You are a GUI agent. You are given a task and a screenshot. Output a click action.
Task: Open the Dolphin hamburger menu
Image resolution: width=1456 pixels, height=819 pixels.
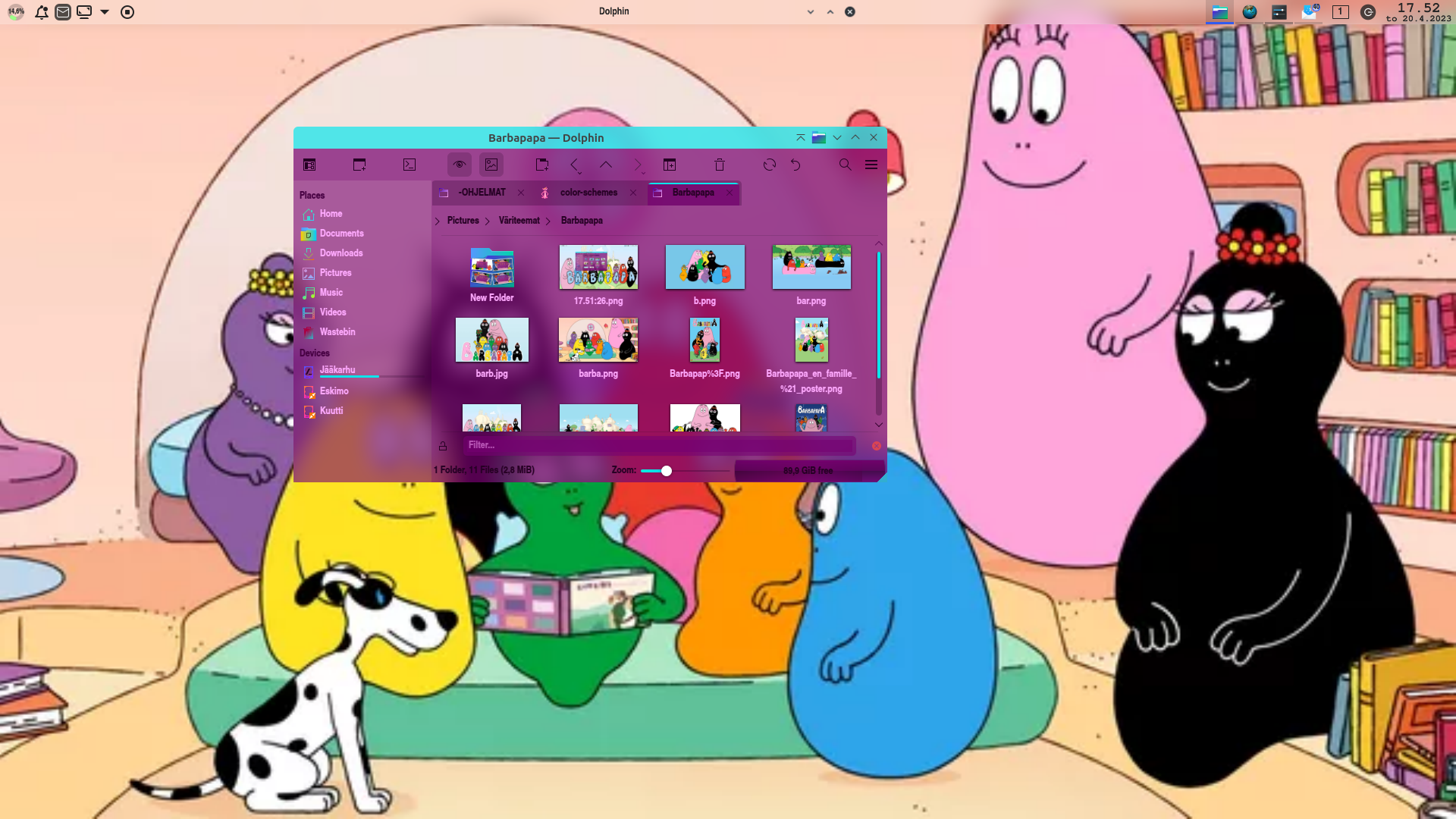pyautogui.click(x=871, y=165)
